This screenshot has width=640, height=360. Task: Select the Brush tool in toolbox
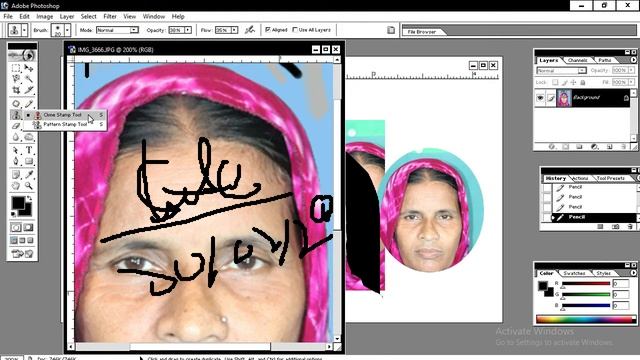pyautogui.click(x=29, y=104)
